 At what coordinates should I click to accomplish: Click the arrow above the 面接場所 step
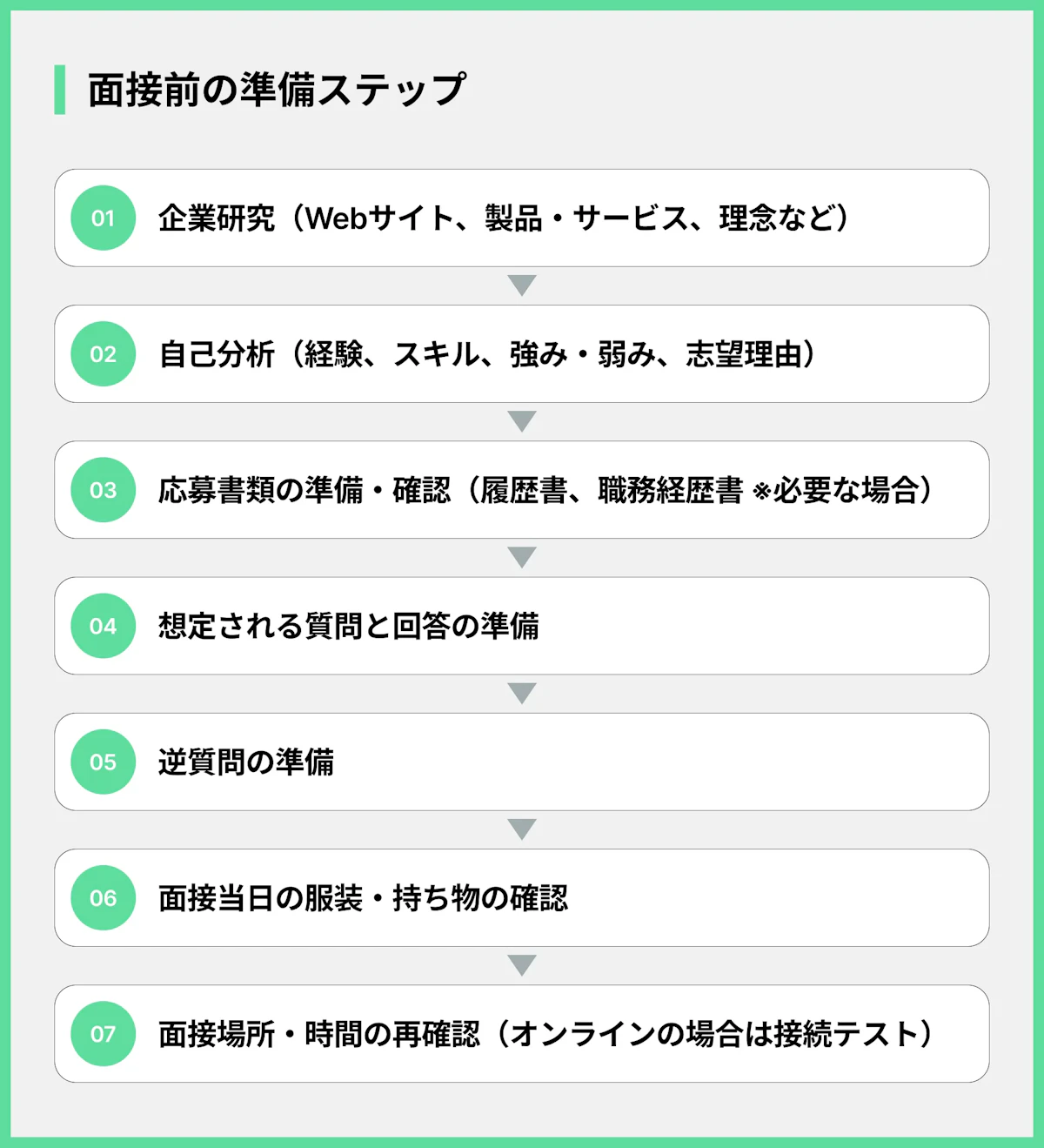coord(522,965)
